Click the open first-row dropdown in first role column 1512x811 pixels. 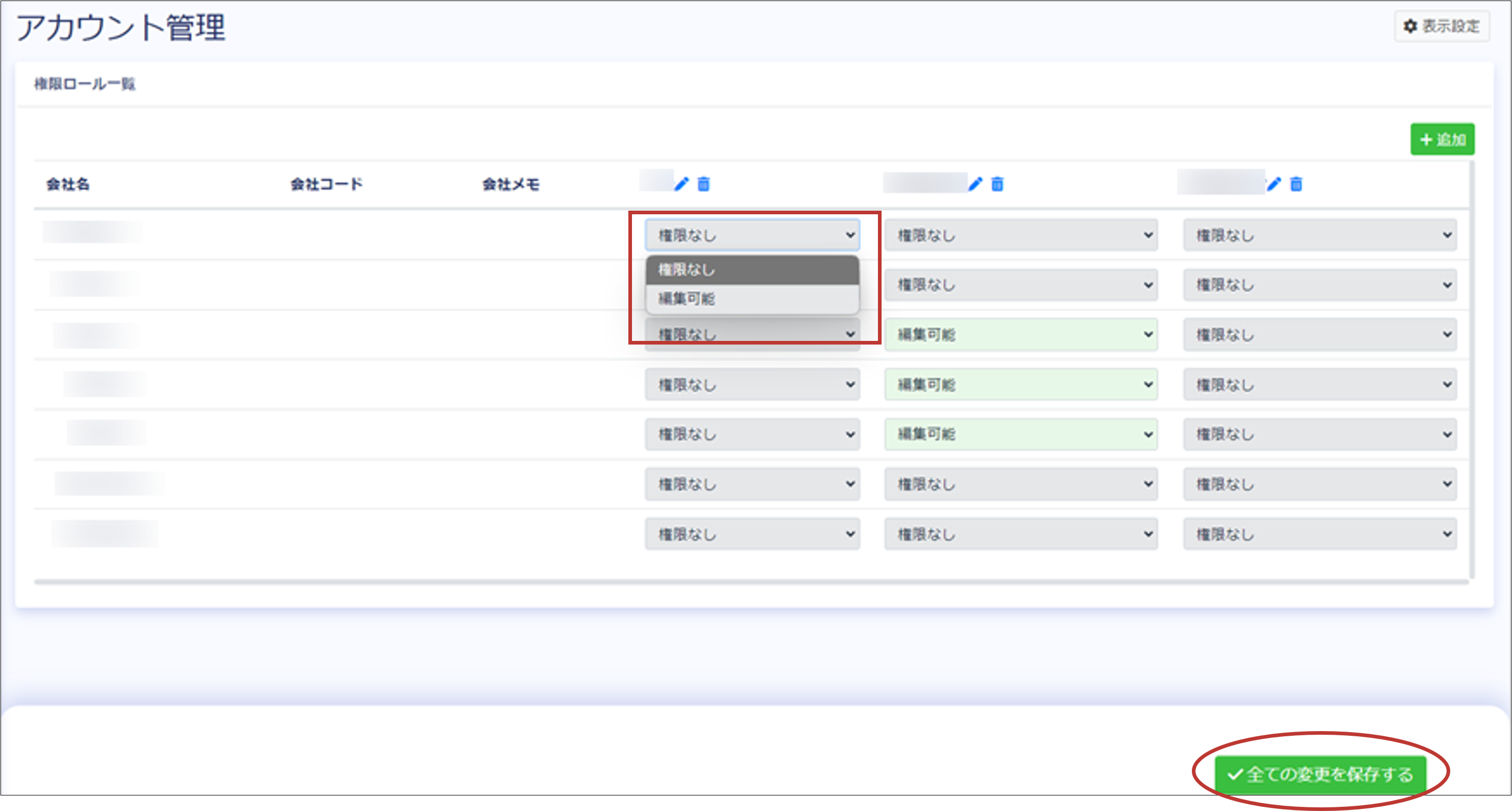(x=752, y=236)
